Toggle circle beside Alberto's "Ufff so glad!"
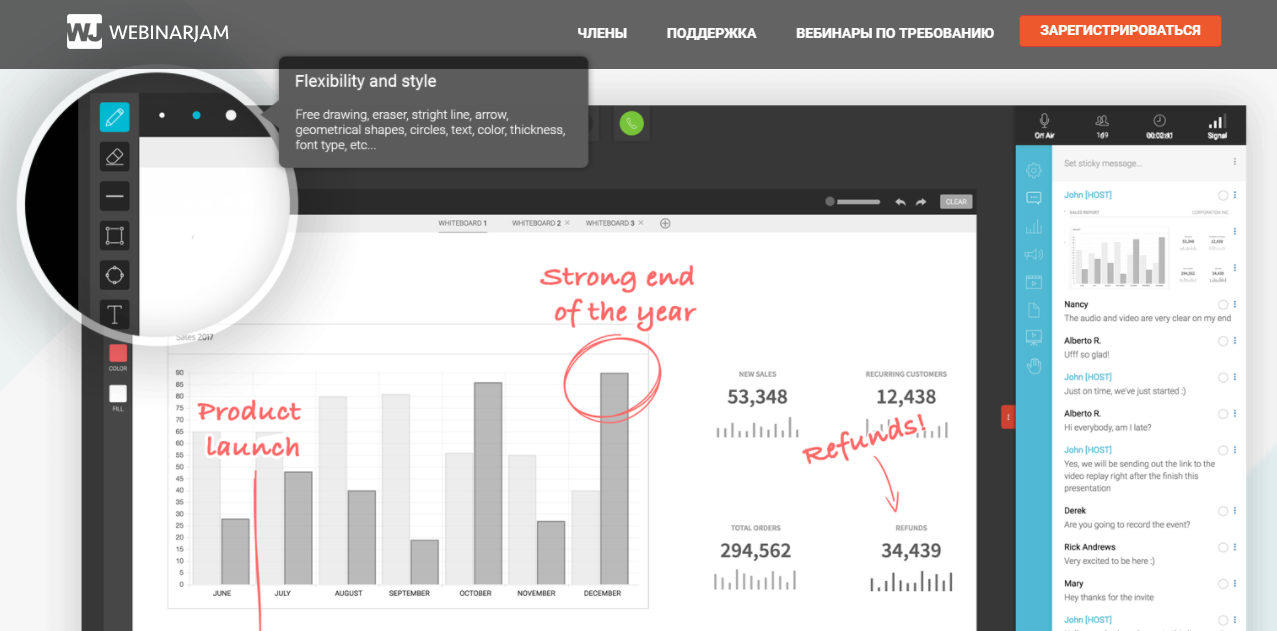 coord(1223,341)
